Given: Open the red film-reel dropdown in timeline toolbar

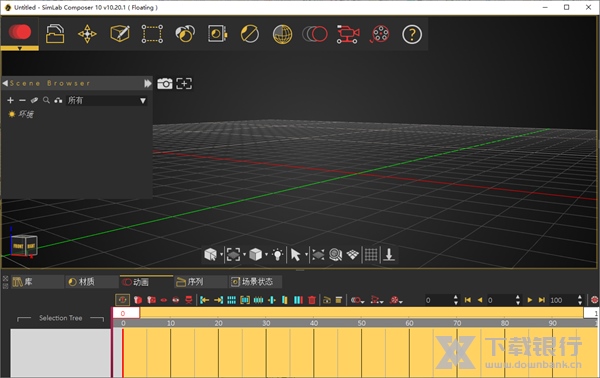Looking at the screenshot, I should point(396,300).
